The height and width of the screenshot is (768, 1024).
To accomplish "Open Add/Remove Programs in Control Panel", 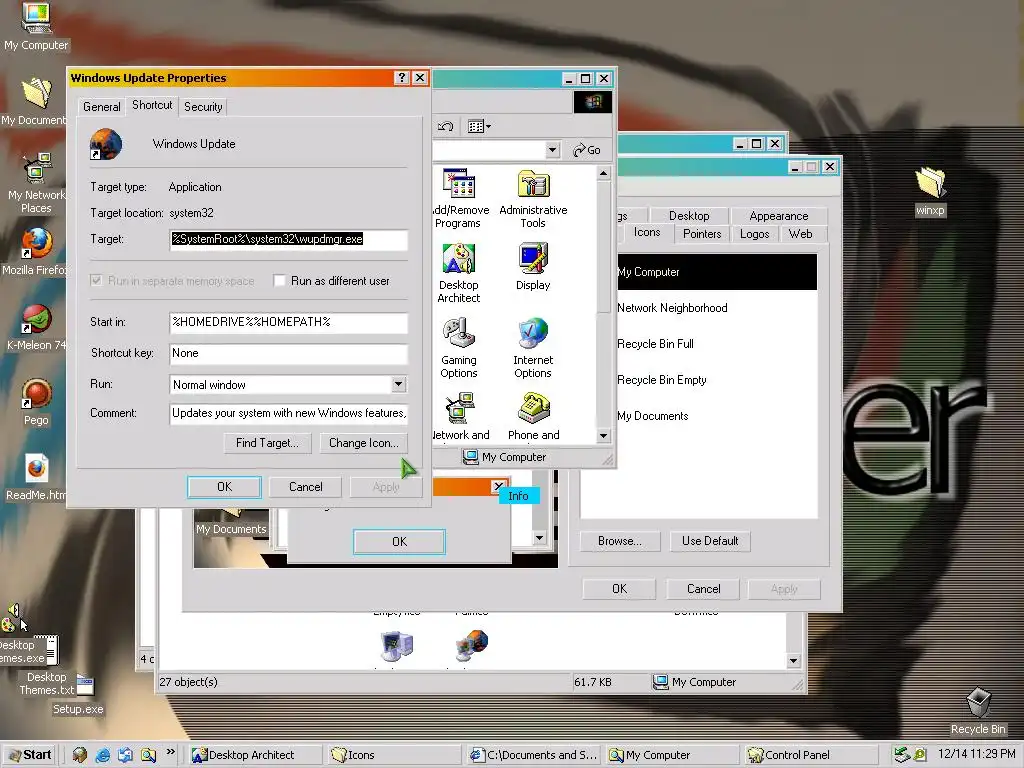I will point(459,198).
